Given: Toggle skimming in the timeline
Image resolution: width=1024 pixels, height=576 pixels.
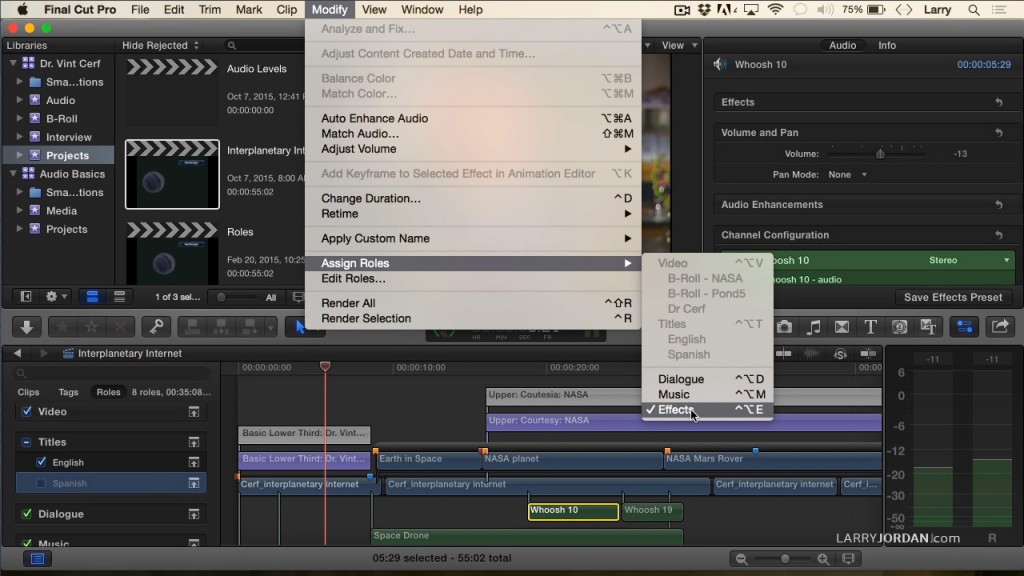Looking at the screenshot, I should pos(784,353).
